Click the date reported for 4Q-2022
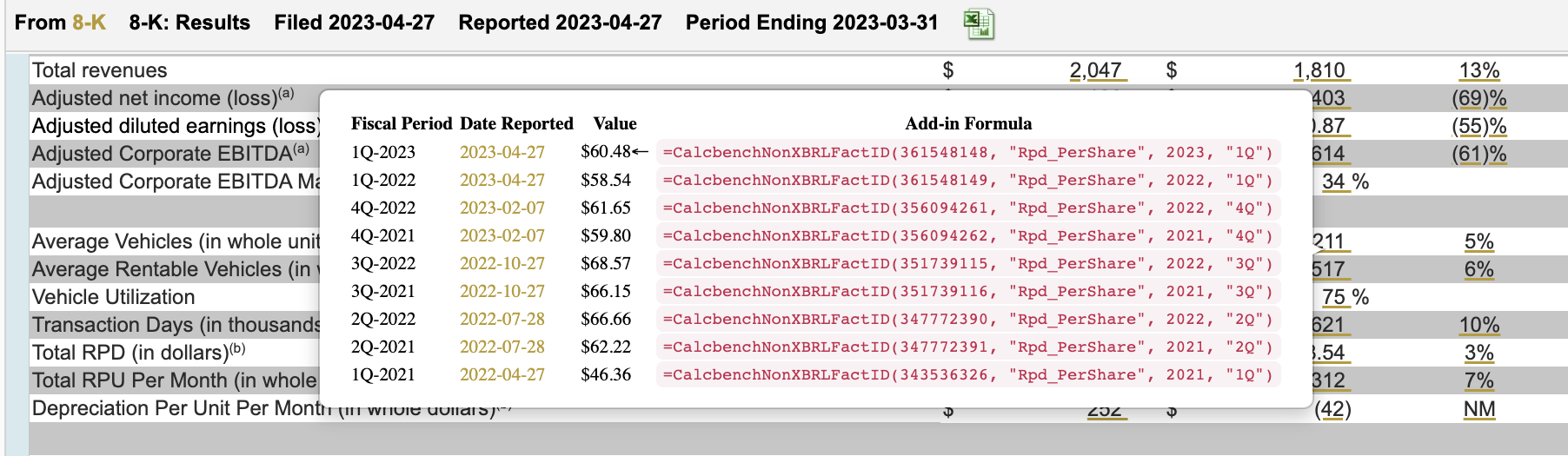The width and height of the screenshot is (1568, 456). [502, 208]
